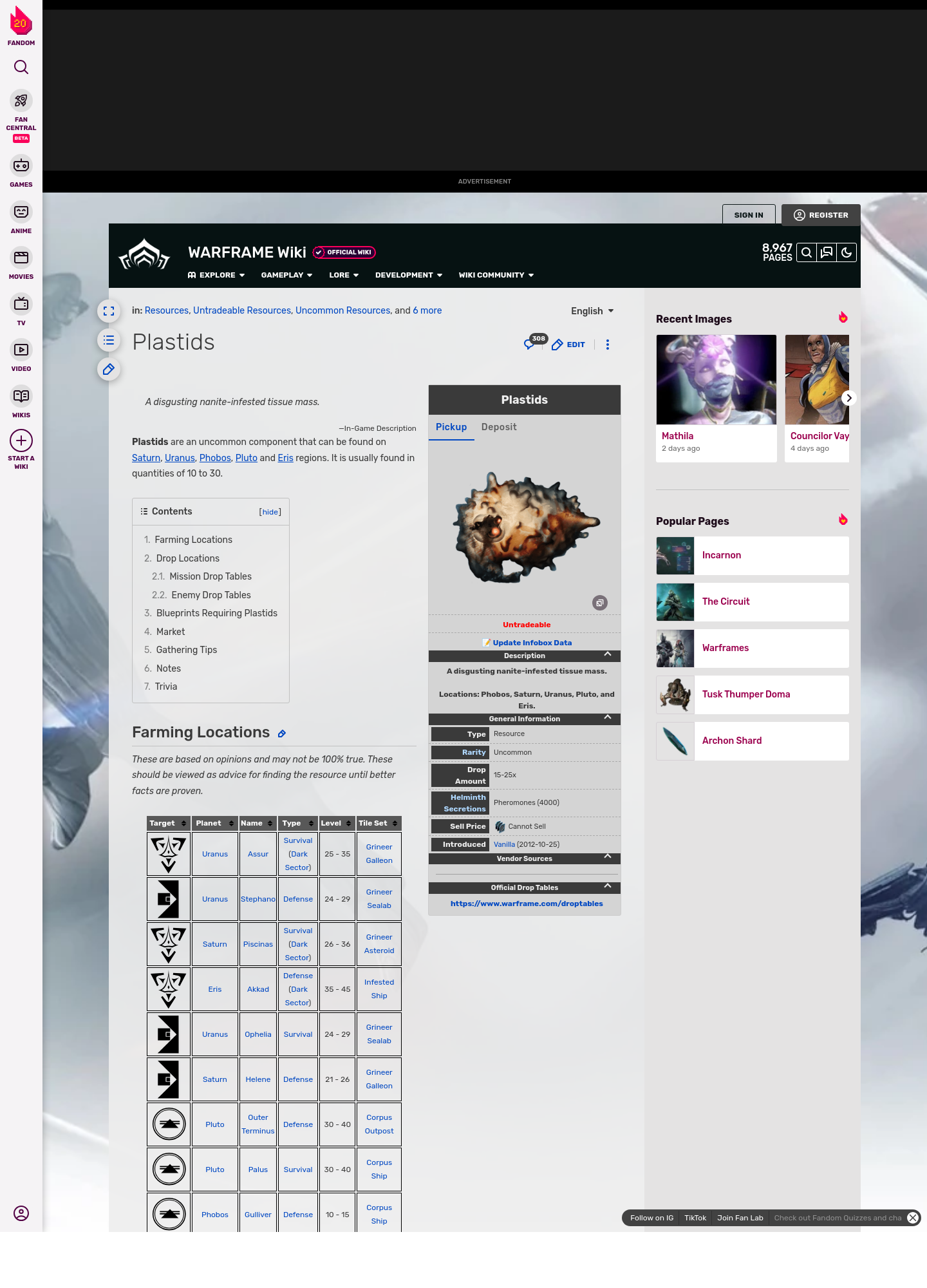Open the Wiki Community dropdown menu
927x1288 pixels.
point(496,275)
